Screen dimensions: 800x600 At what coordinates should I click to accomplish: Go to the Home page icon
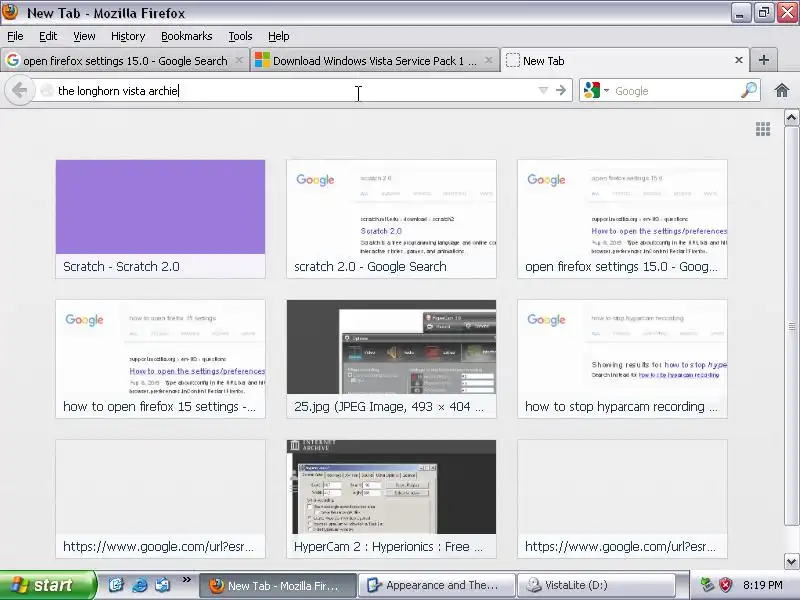tap(781, 90)
